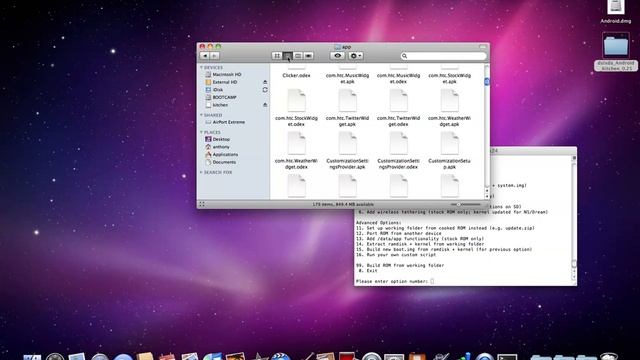Click the Finder scrollbar thumb
The height and width of the screenshot is (360, 640).
coord(487,82)
